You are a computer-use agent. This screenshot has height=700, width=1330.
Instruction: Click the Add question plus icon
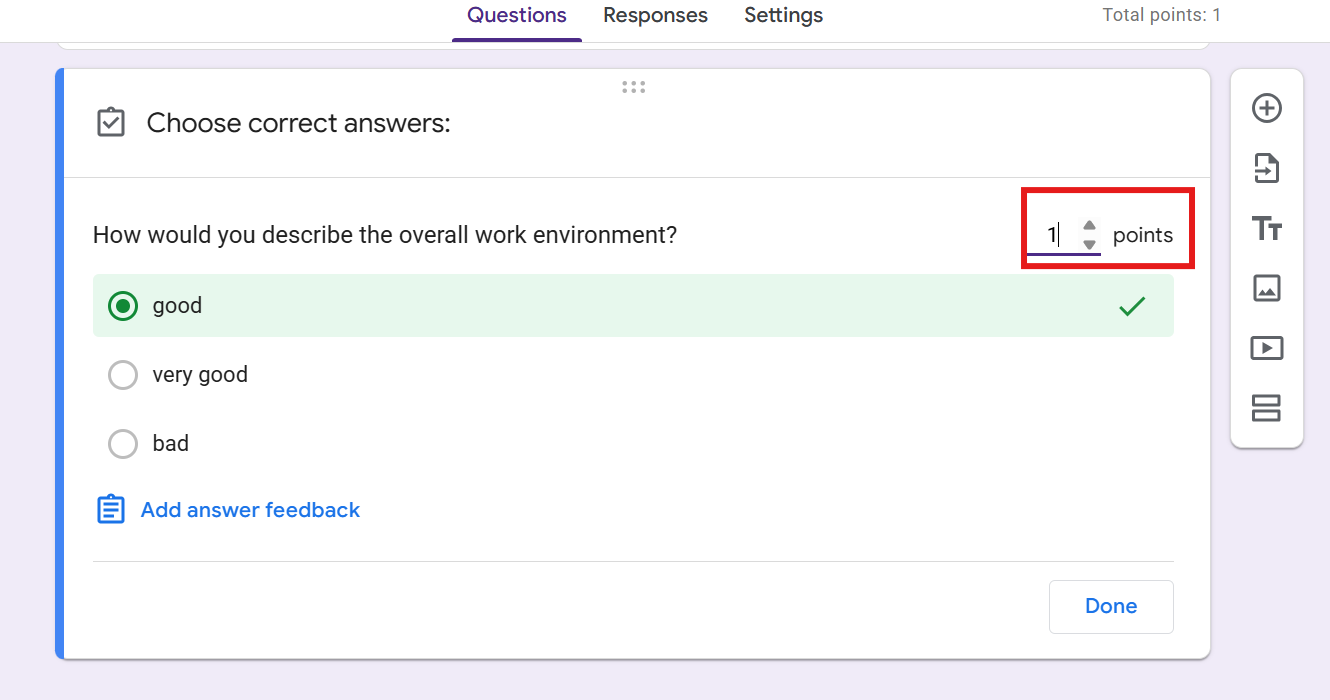(1267, 108)
